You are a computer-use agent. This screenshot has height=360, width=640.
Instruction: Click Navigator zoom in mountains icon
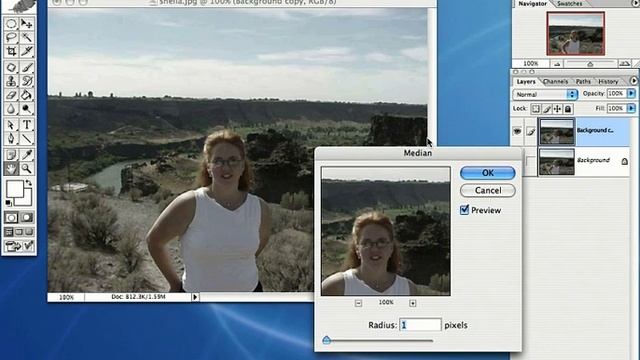pyautogui.click(x=624, y=63)
